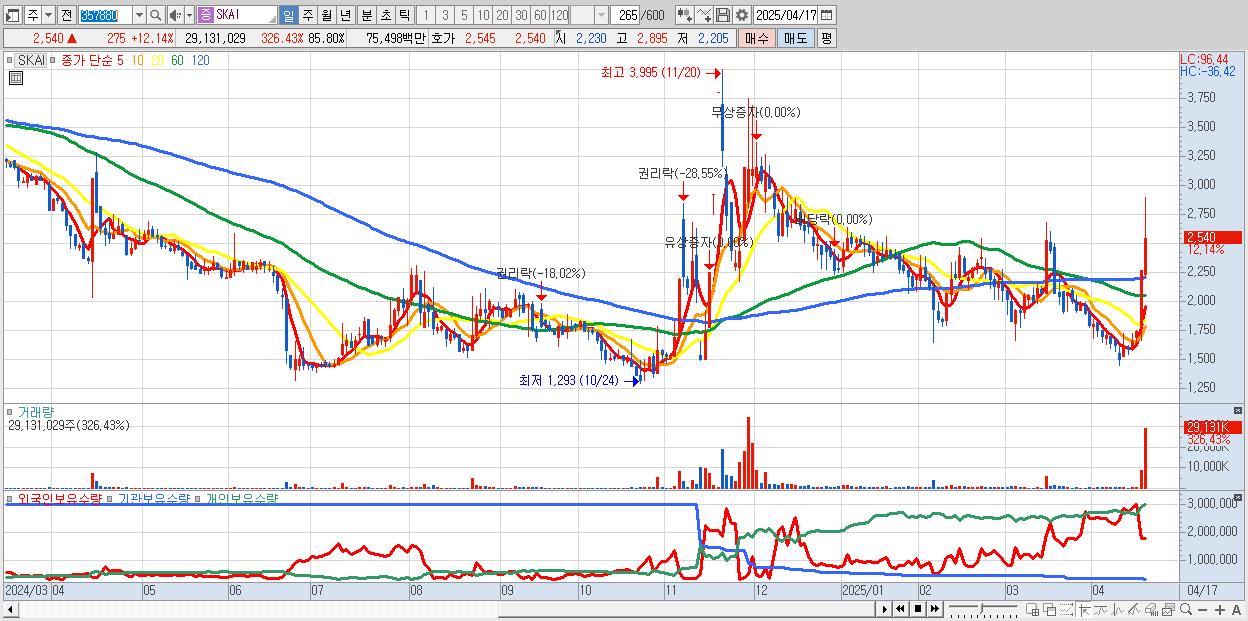Click the fast-forward button in bottom toolbar
The height and width of the screenshot is (621, 1248).
click(934, 609)
